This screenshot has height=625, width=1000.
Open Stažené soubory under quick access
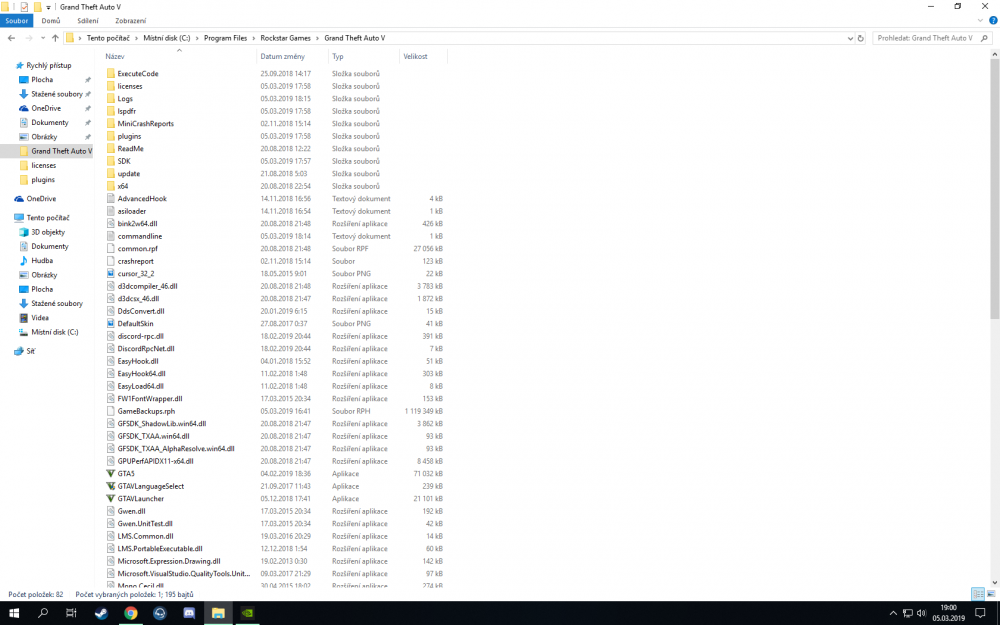click(x=56, y=94)
